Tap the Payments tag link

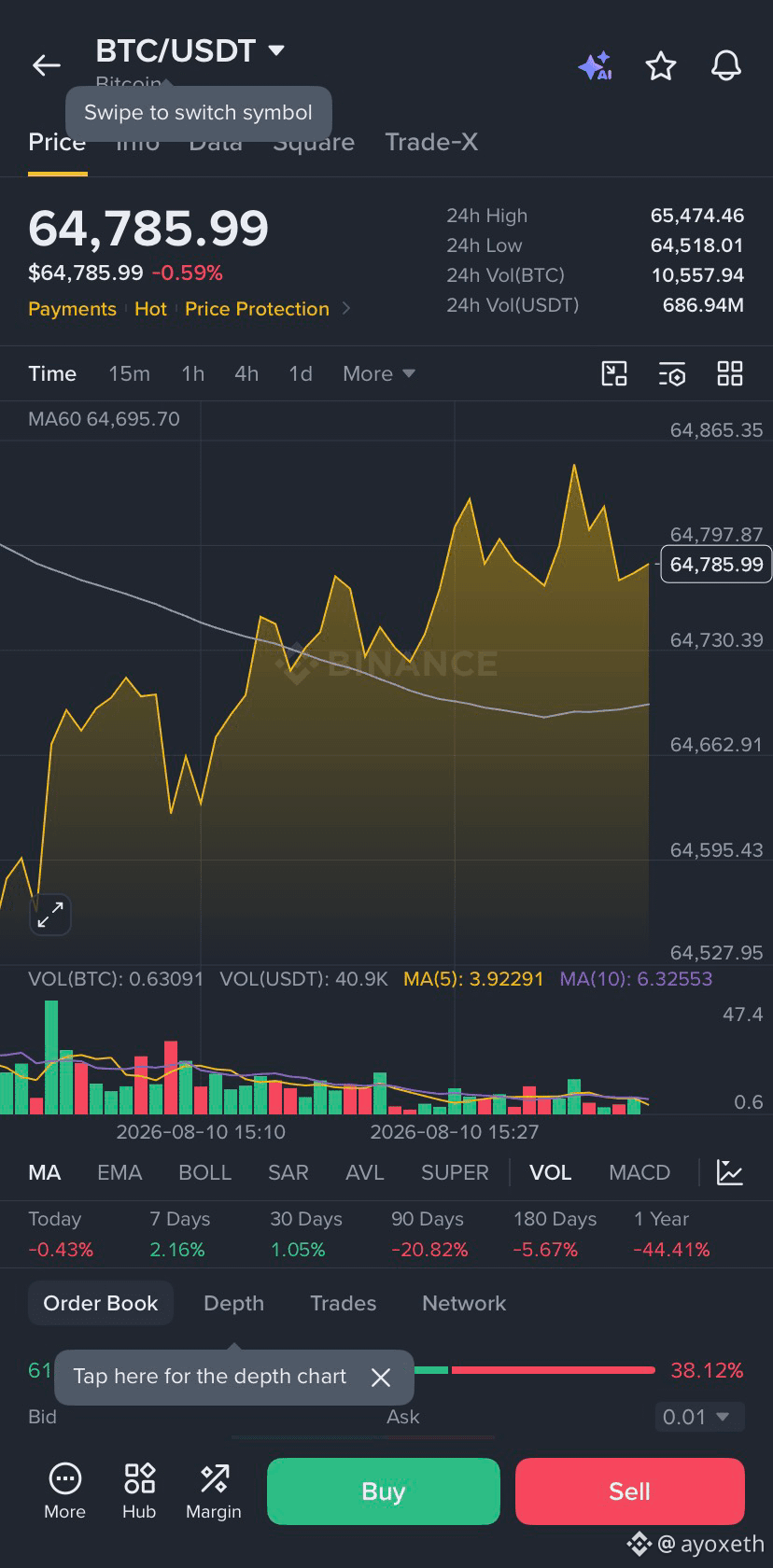pyautogui.click(x=72, y=309)
